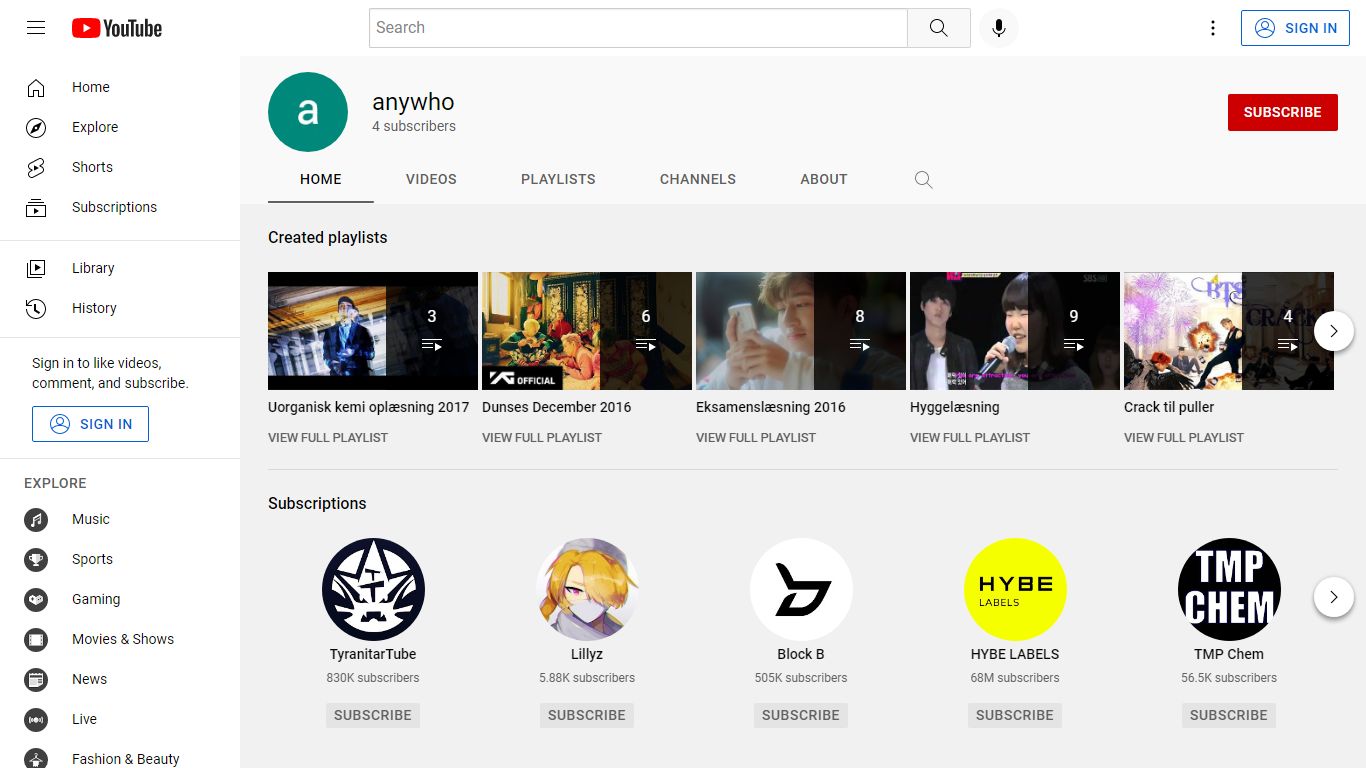Image resolution: width=1366 pixels, height=768 pixels.
Task: Click into the Search text field
Action: point(638,28)
